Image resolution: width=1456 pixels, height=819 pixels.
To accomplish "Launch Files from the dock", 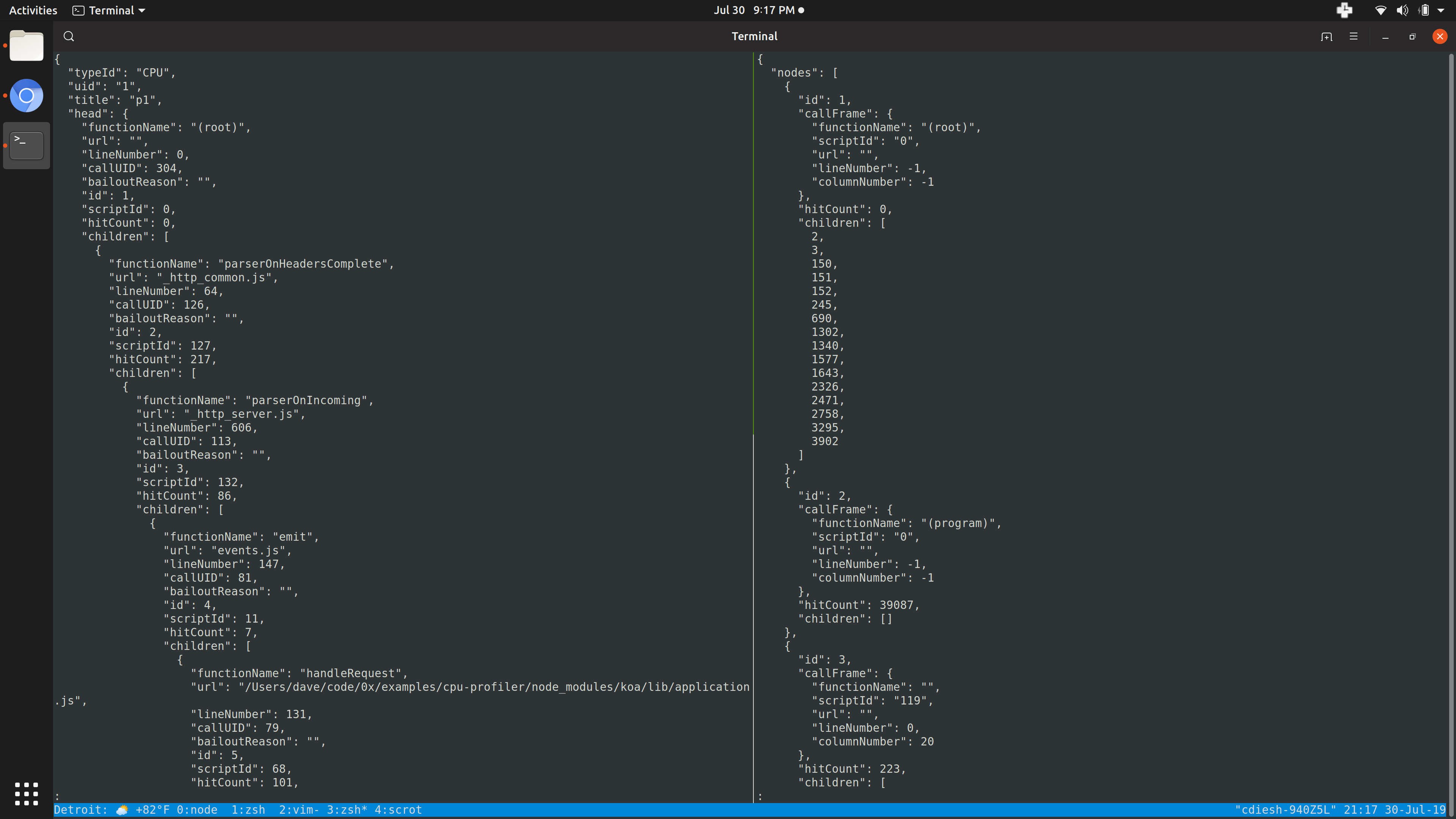I will (x=26, y=46).
